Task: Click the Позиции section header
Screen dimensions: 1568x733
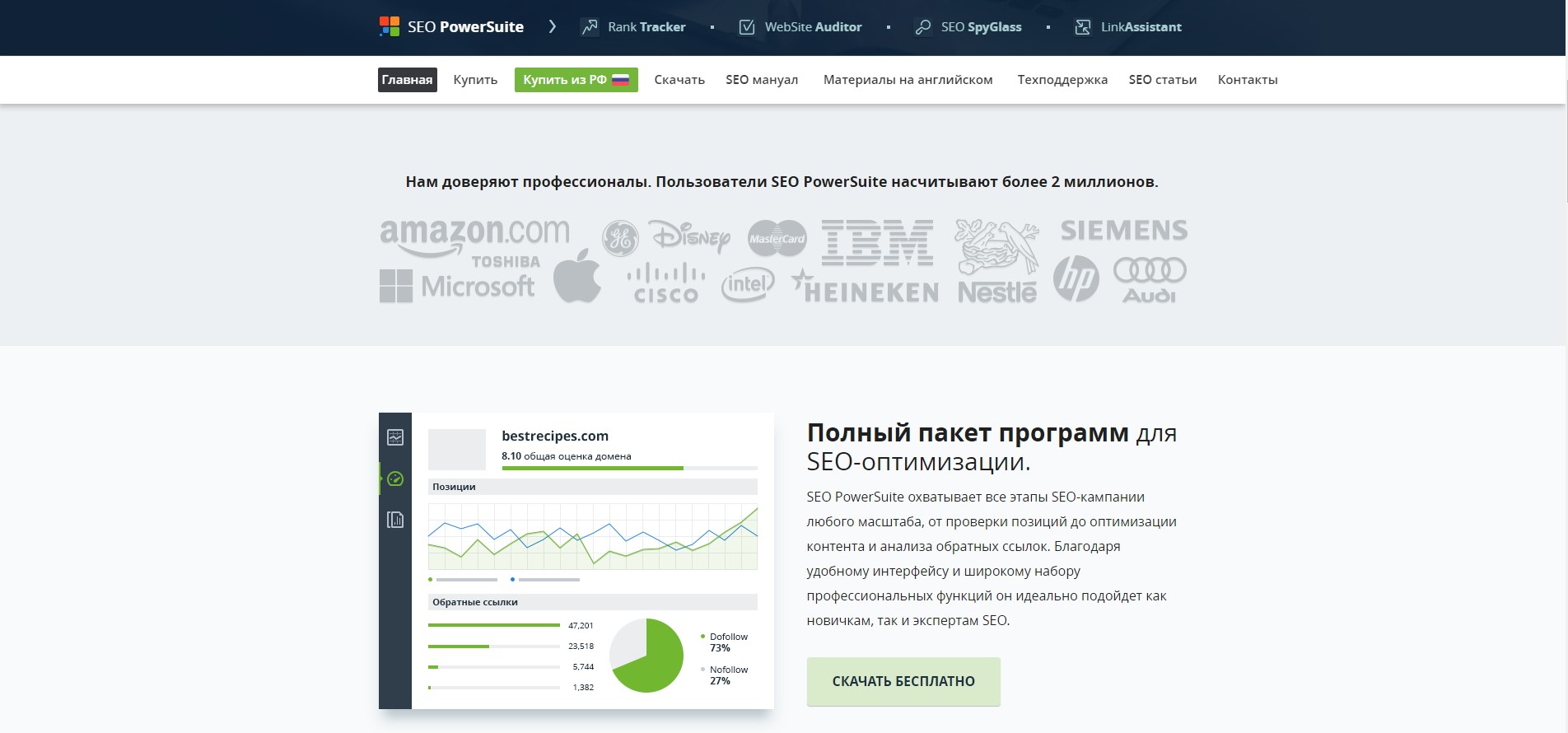Action: [593, 487]
